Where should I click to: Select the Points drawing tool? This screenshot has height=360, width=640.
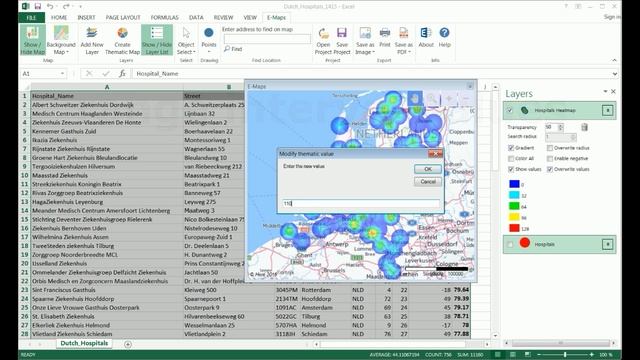tap(209, 40)
